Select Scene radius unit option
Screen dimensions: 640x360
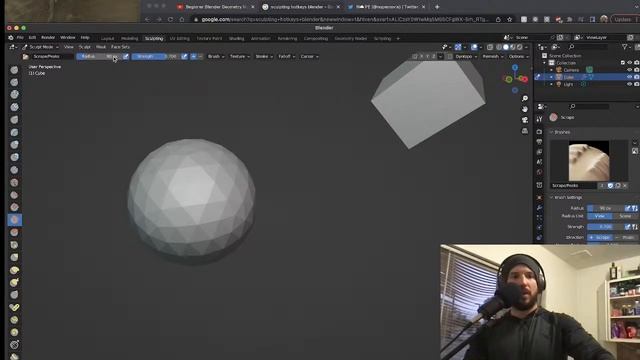[x=625, y=216]
